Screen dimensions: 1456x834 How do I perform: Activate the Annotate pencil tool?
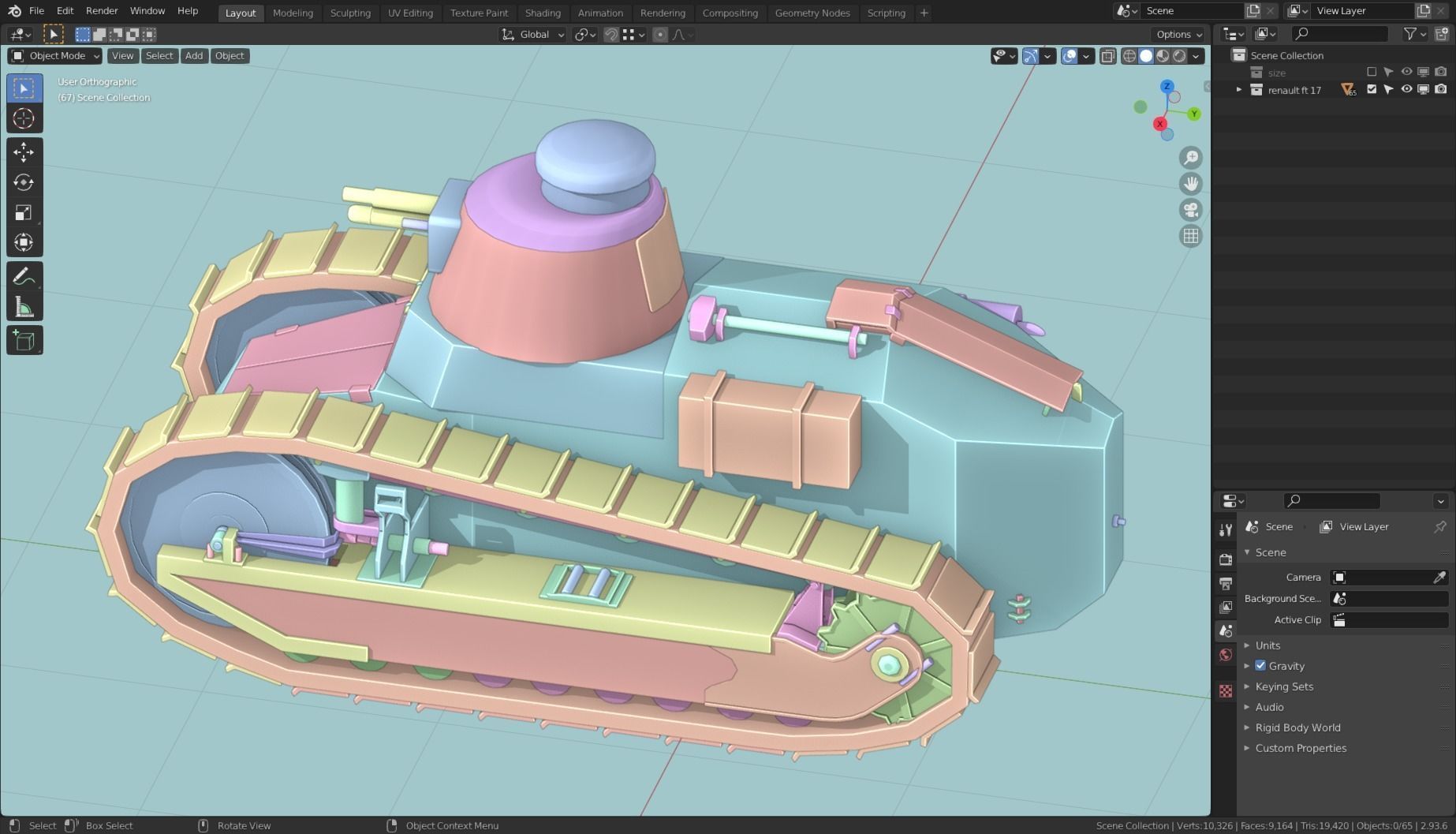pyautogui.click(x=24, y=276)
